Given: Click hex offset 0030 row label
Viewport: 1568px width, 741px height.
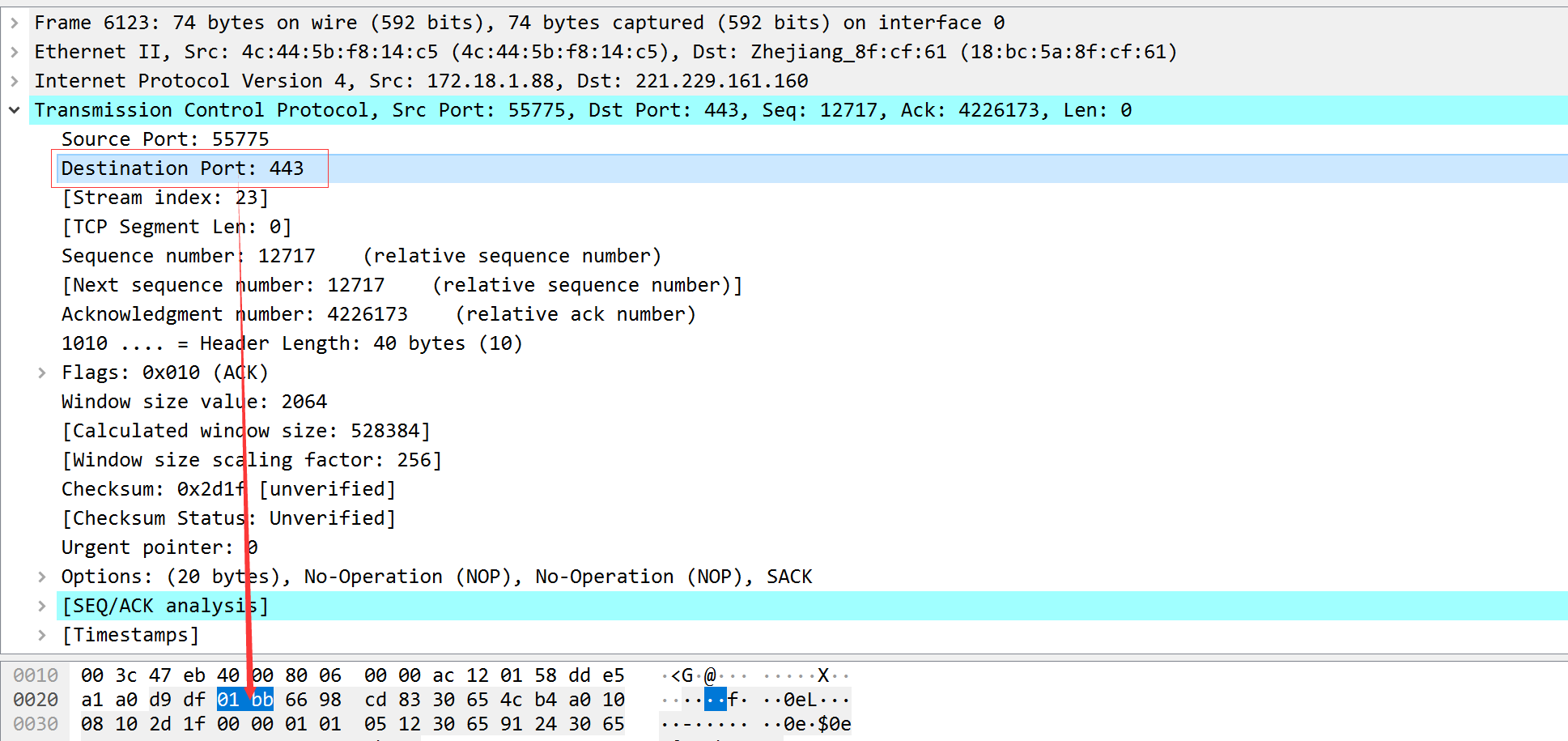Looking at the screenshot, I should pos(36,724).
